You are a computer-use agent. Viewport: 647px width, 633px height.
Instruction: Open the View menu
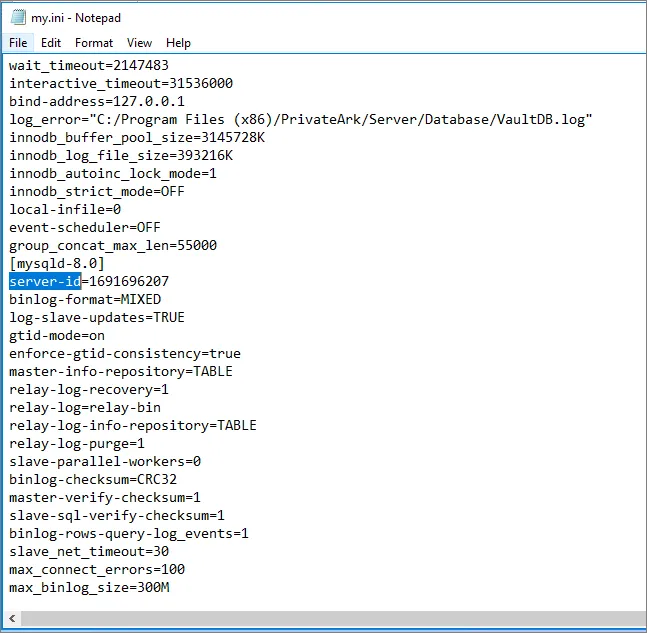coord(139,43)
